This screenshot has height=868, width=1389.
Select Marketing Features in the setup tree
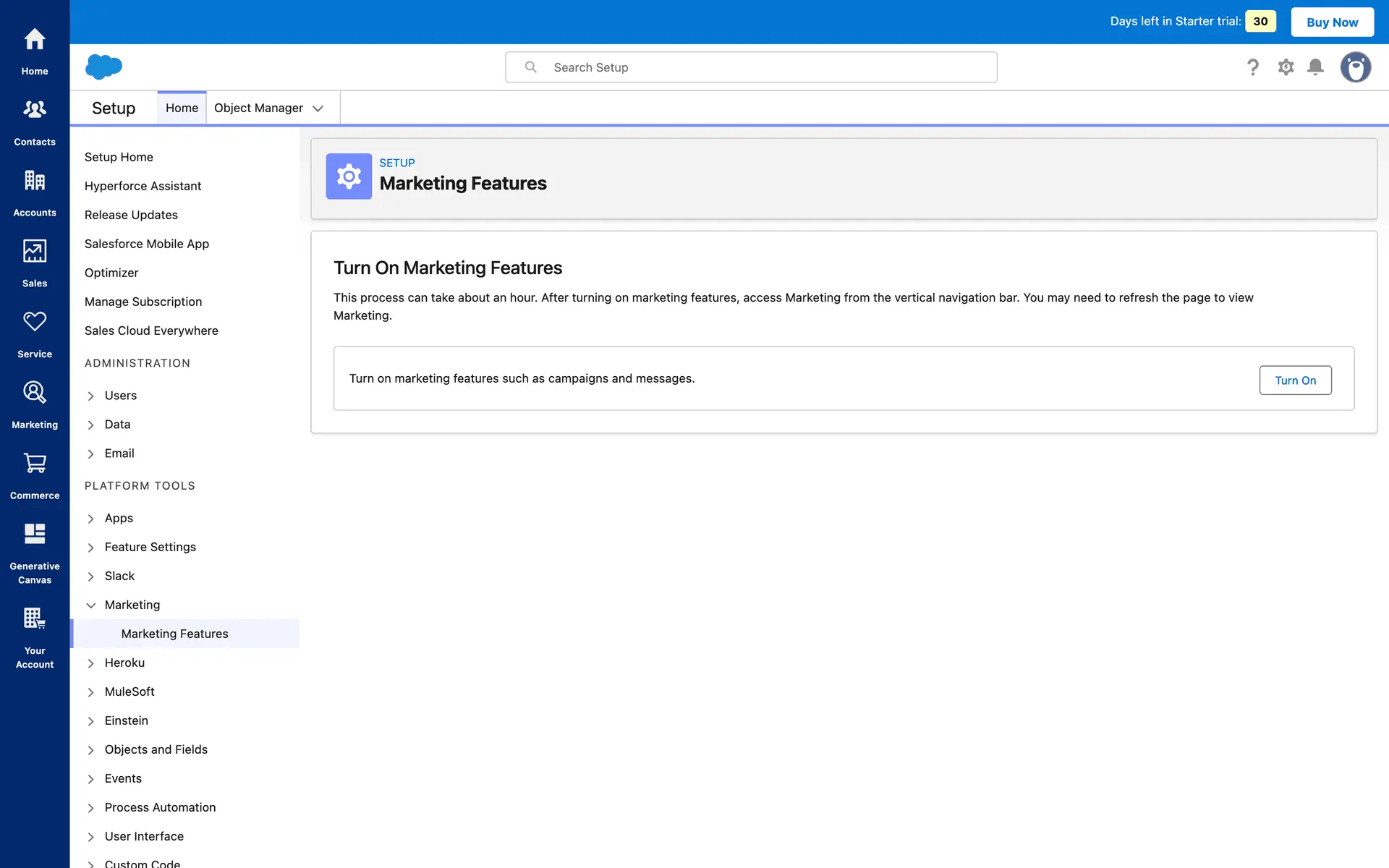click(174, 634)
